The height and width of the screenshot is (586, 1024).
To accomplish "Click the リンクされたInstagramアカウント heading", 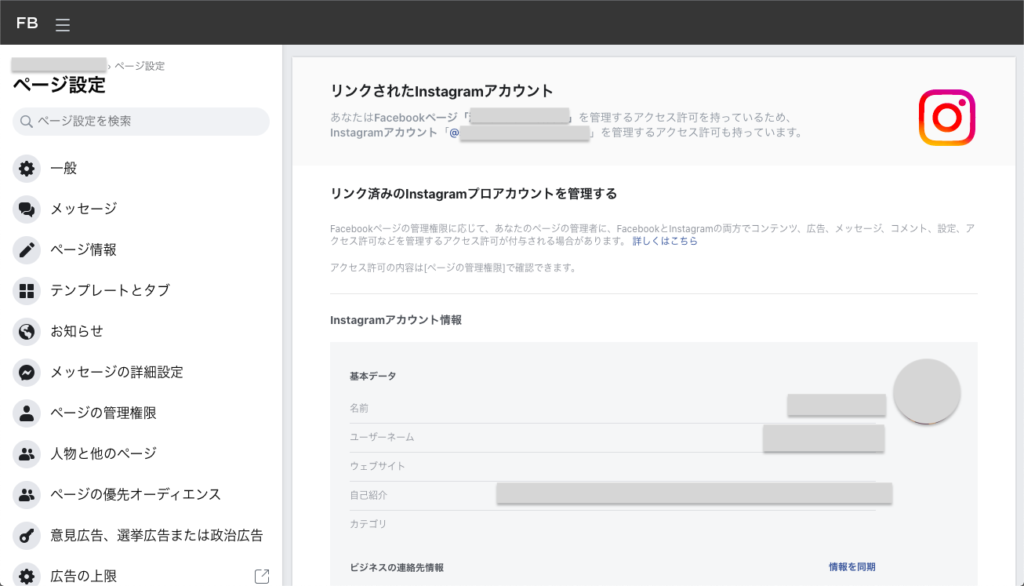I will pos(441,91).
